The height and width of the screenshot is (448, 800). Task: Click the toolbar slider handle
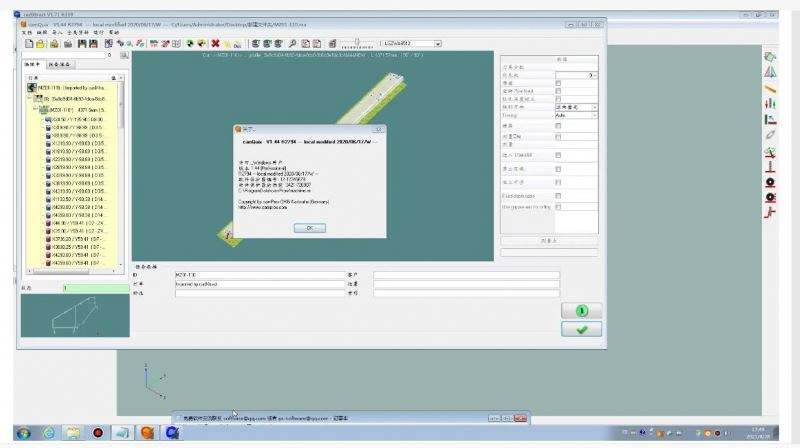357,42
